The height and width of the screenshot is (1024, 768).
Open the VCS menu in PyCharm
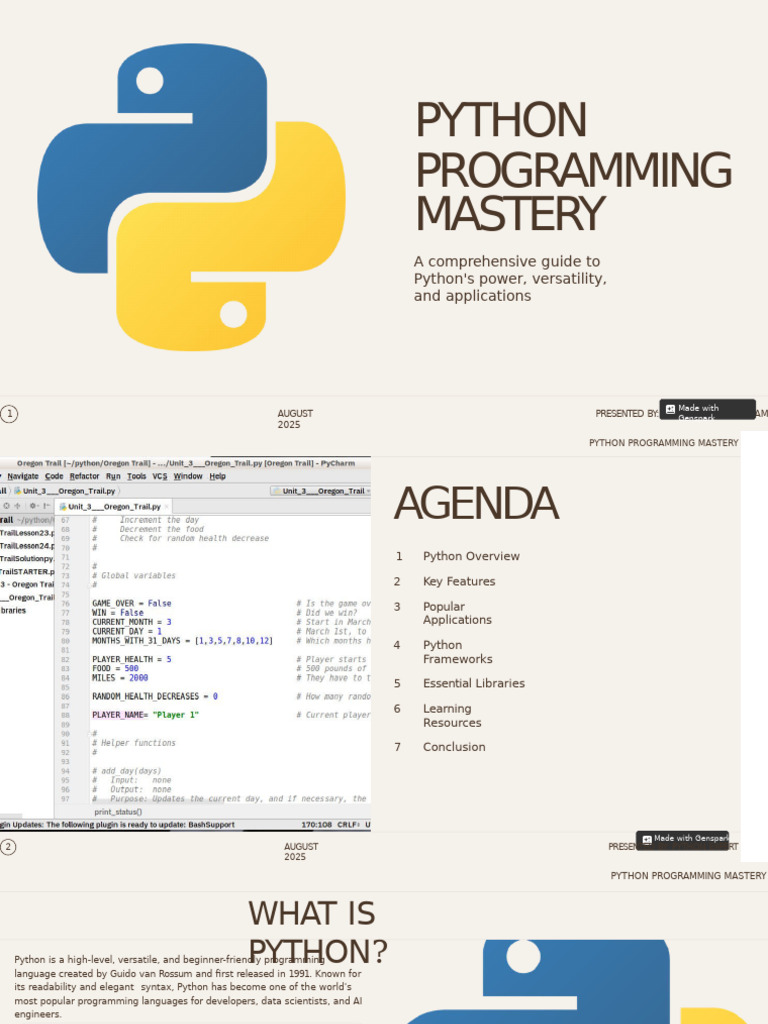160,476
